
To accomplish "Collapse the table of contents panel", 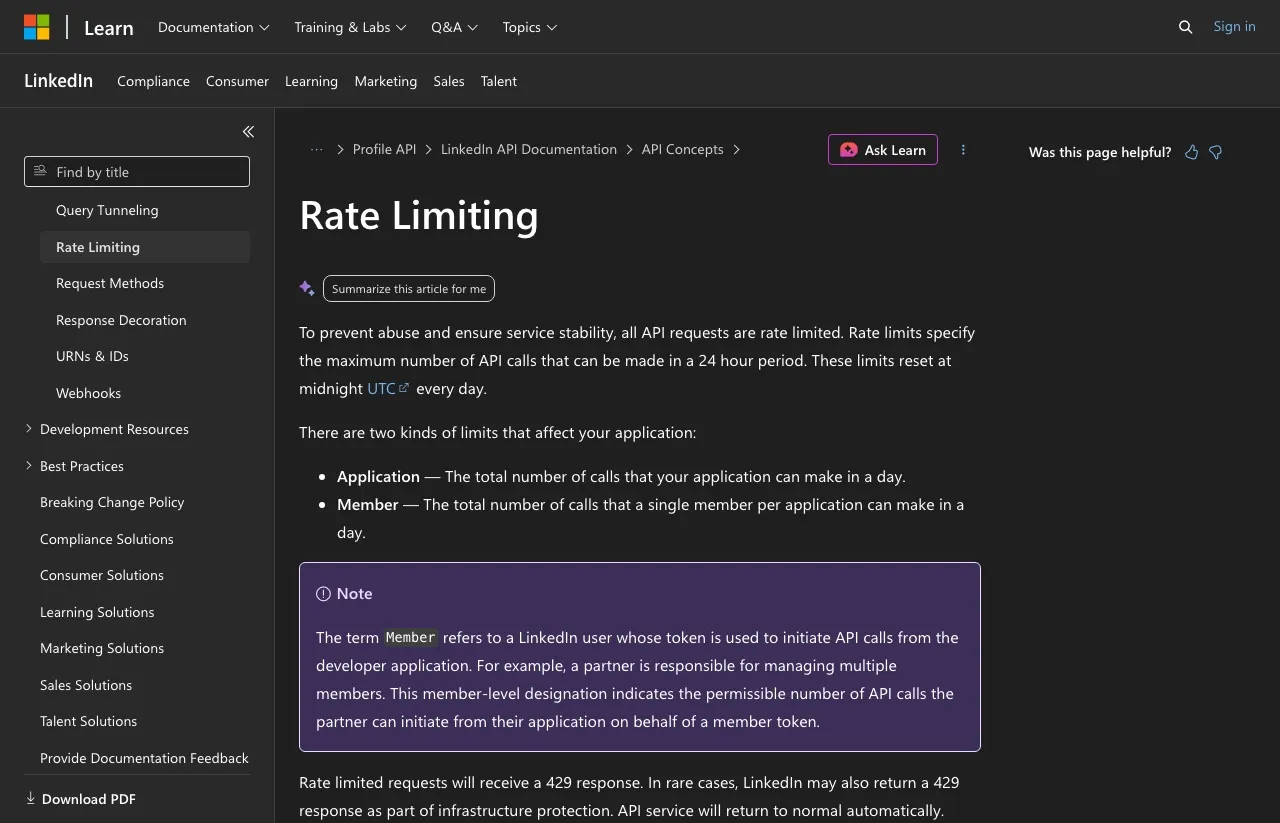I will click(248, 131).
